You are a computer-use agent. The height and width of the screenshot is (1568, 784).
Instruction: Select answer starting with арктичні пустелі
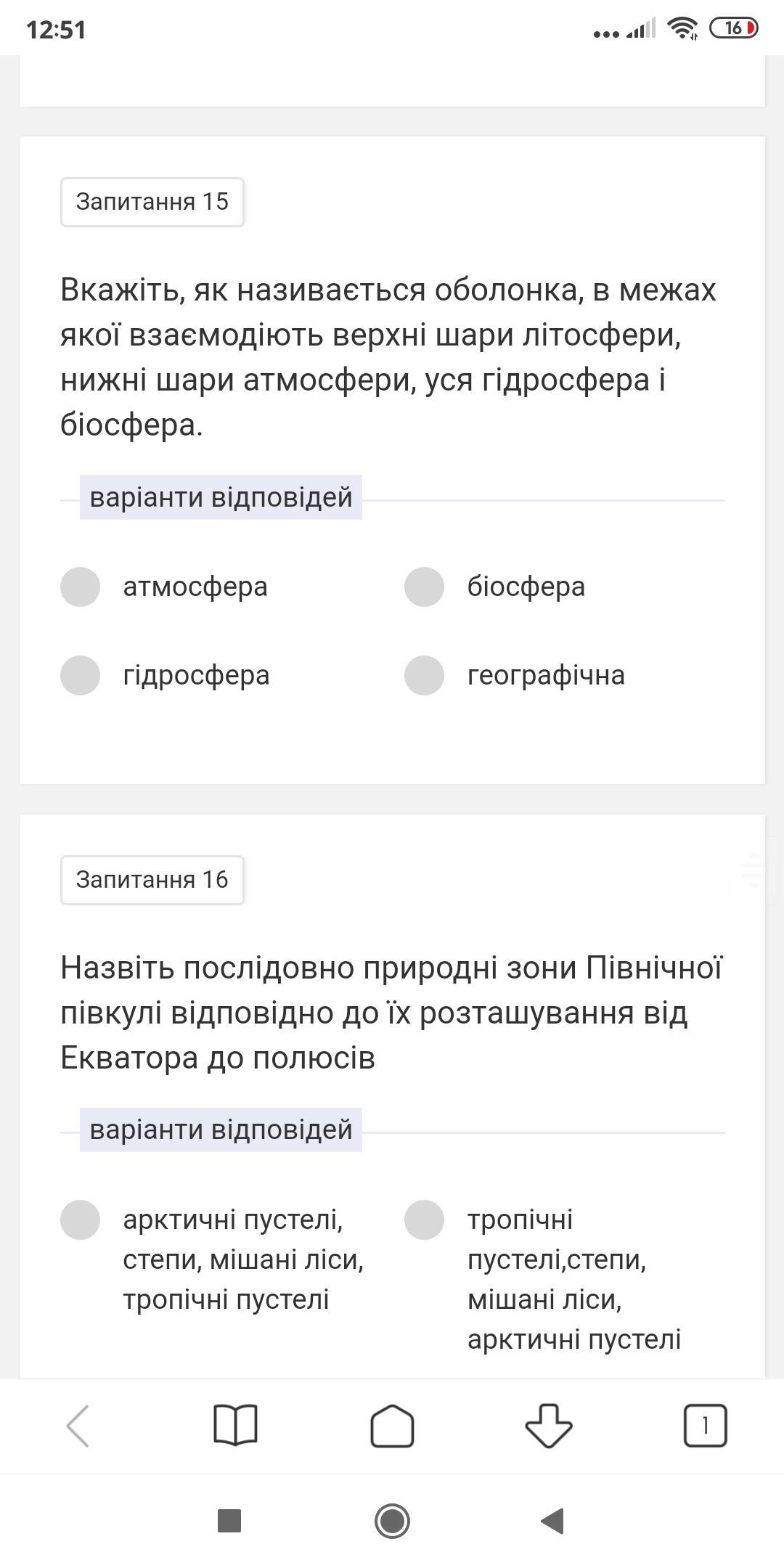coord(81,1220)
